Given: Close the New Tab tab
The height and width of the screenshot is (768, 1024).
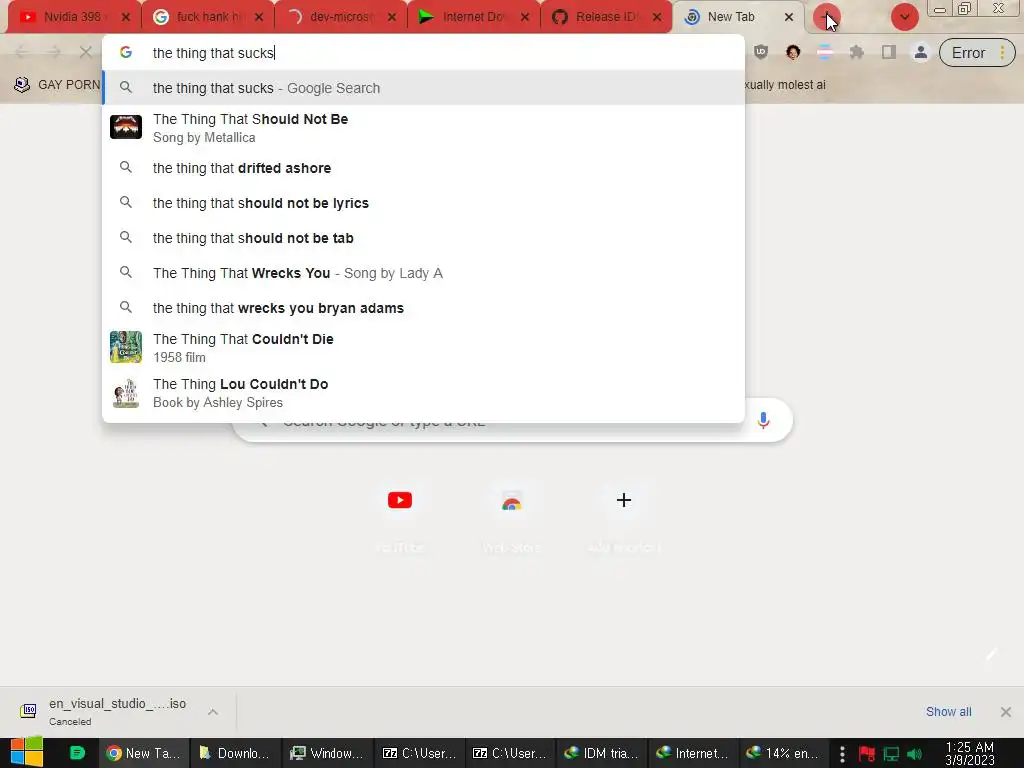Looking at the screenshot, I should click(x=789, y=17).
